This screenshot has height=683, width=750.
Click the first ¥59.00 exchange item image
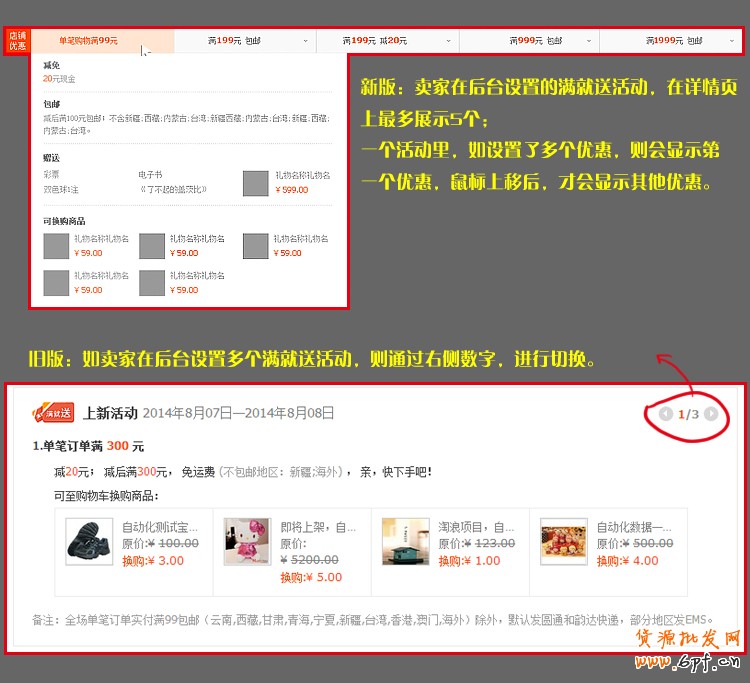click(x=56, y=246)
